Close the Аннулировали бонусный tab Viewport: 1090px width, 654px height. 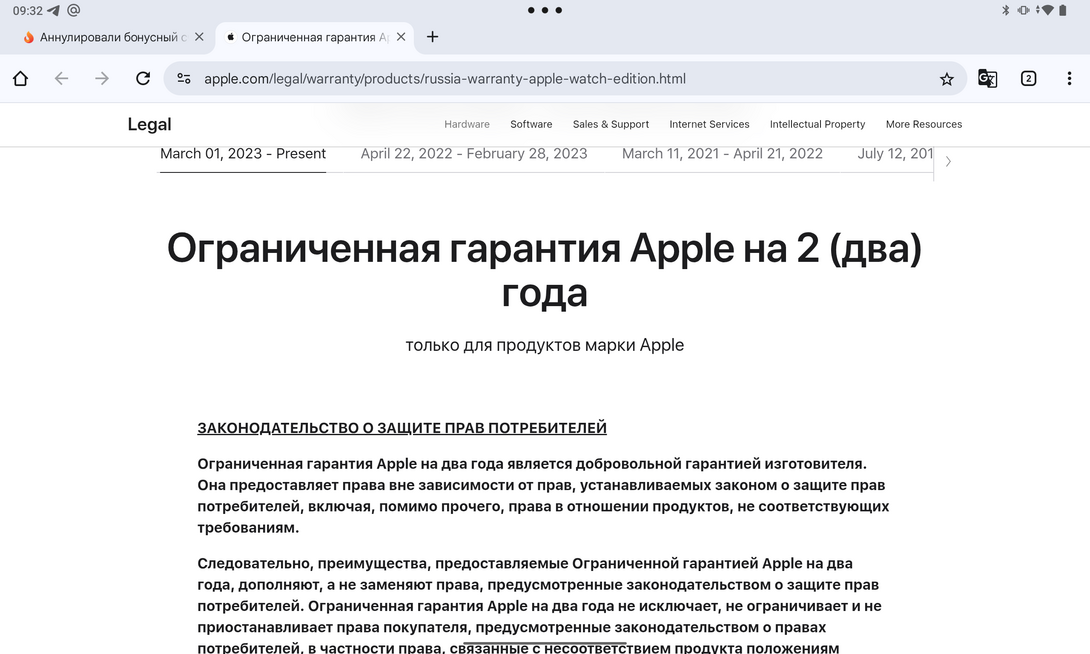tap(200, 37)
